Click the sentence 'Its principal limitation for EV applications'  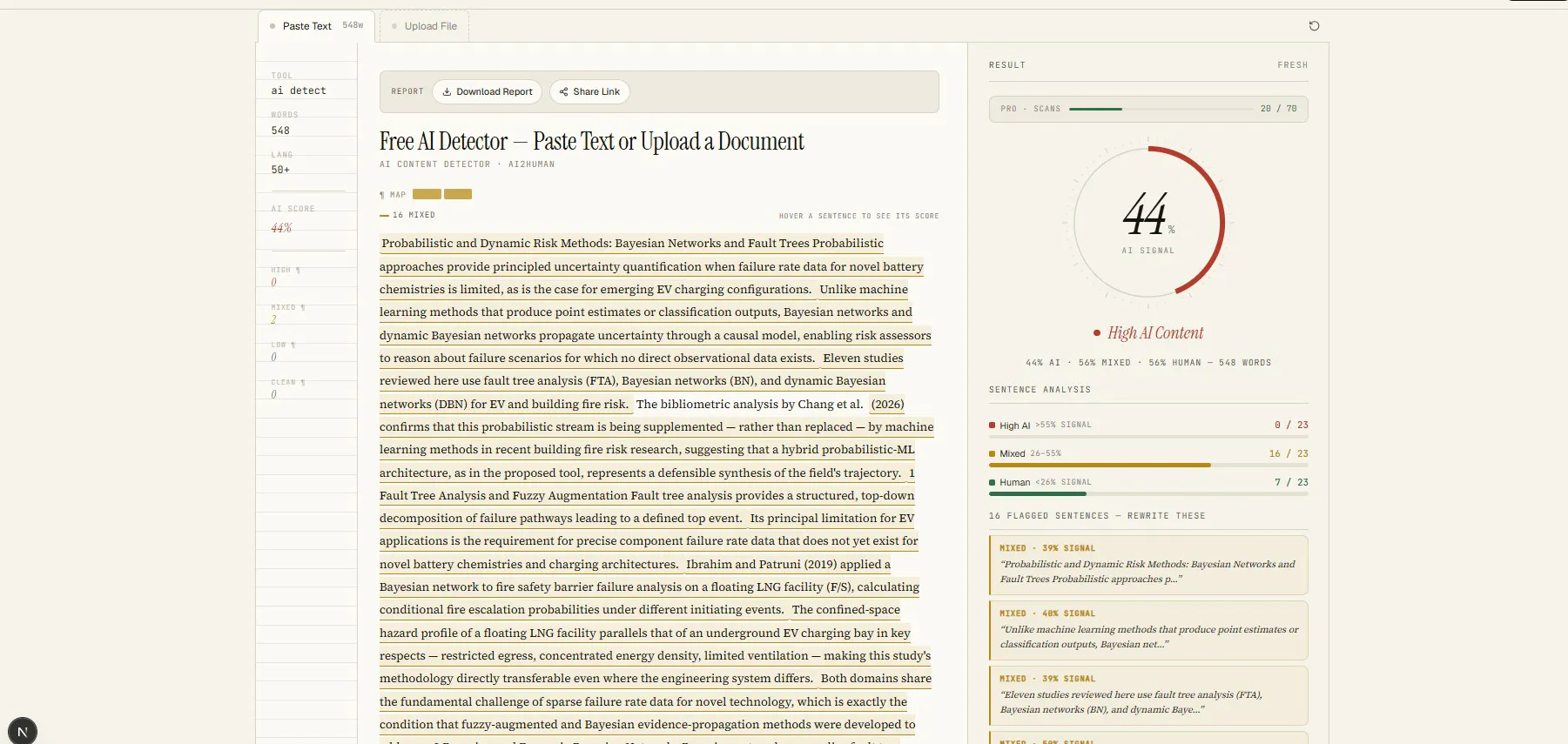pos(649,541)
